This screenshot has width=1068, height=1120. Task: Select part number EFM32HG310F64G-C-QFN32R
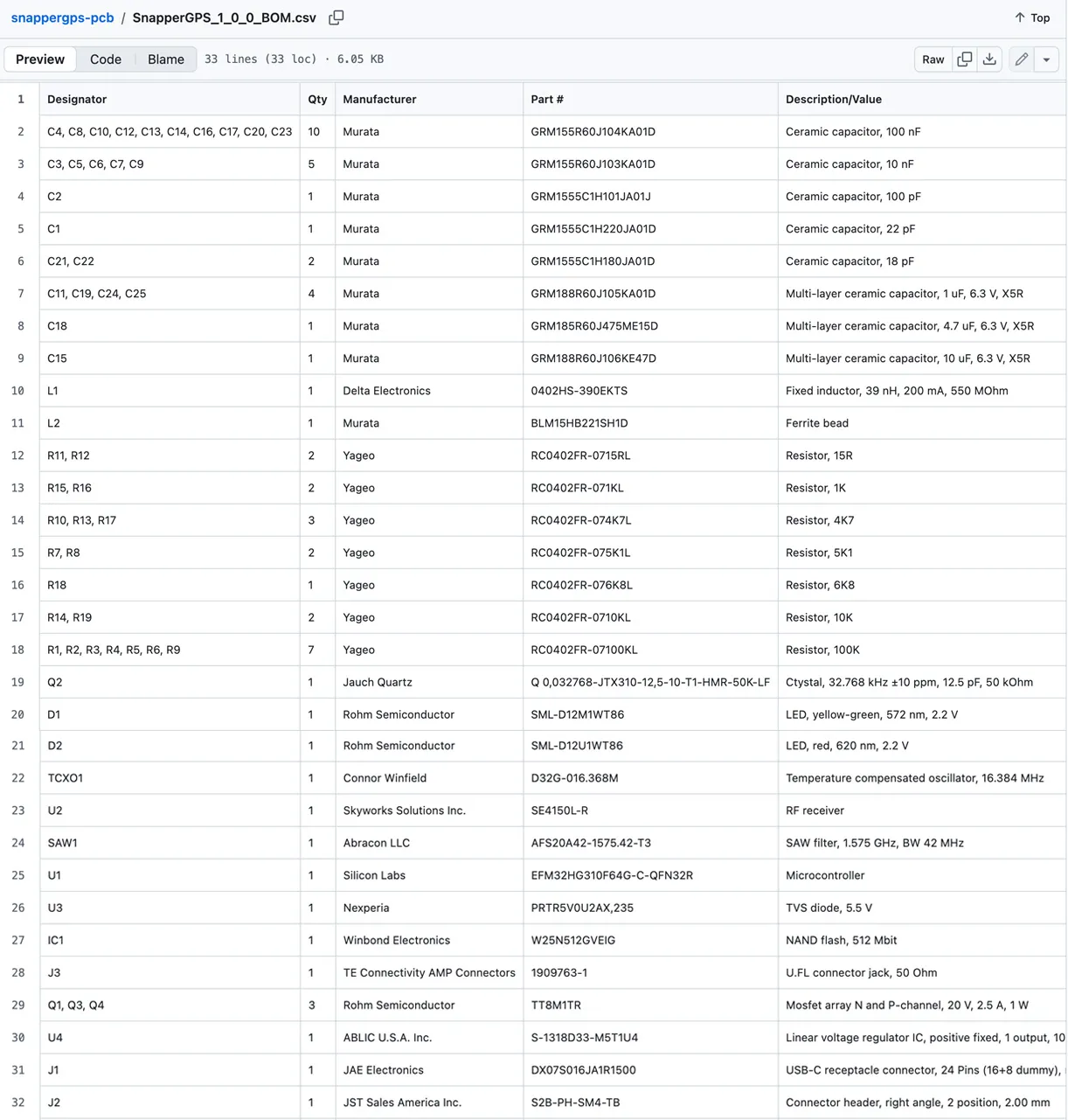(612, 875)
